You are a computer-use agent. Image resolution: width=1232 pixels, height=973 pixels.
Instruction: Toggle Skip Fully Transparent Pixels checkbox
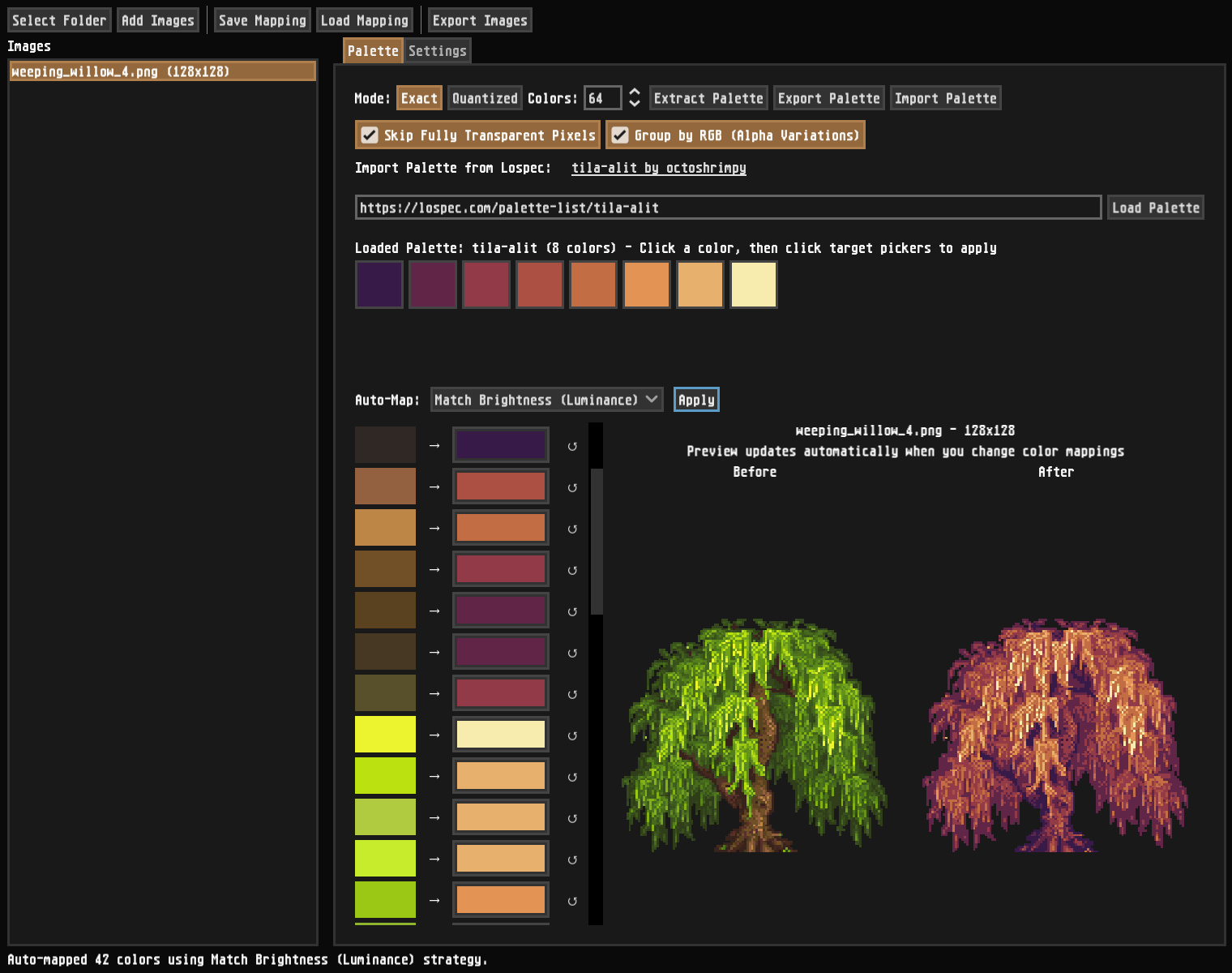coord(370,135)
